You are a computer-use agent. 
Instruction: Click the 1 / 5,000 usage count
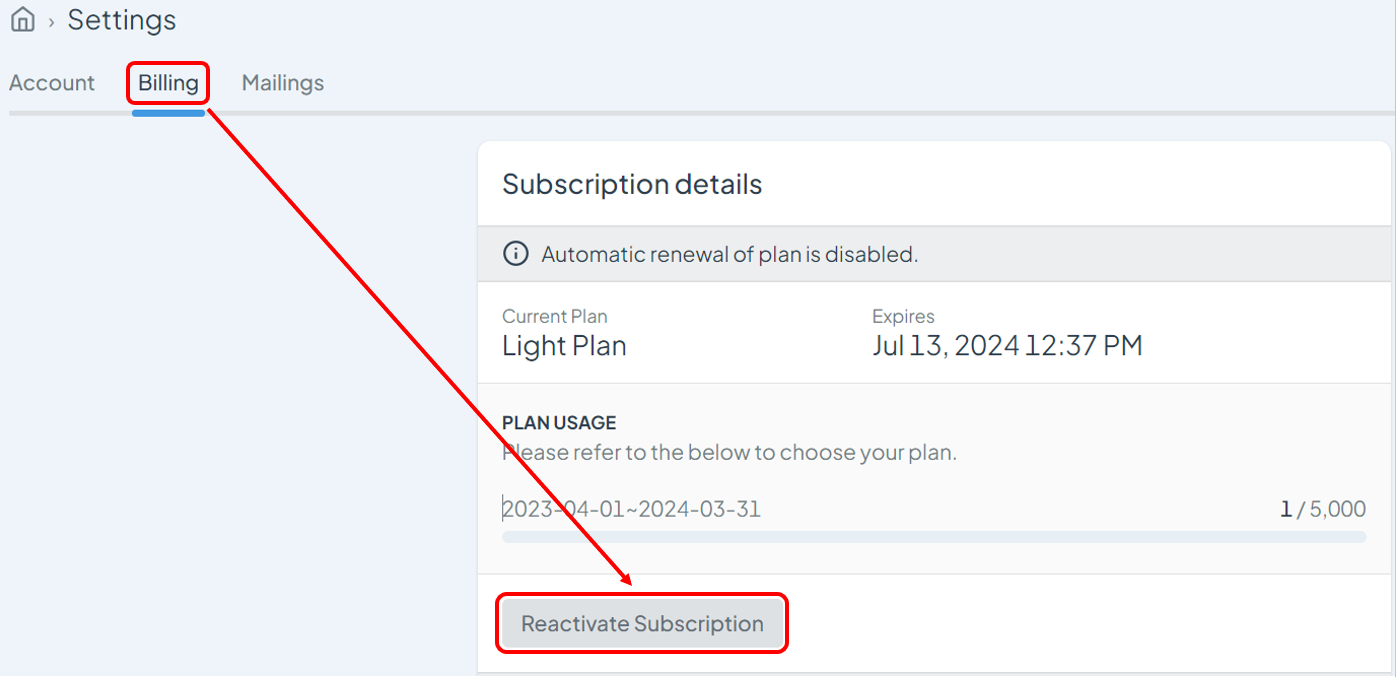pos(1323,509)
